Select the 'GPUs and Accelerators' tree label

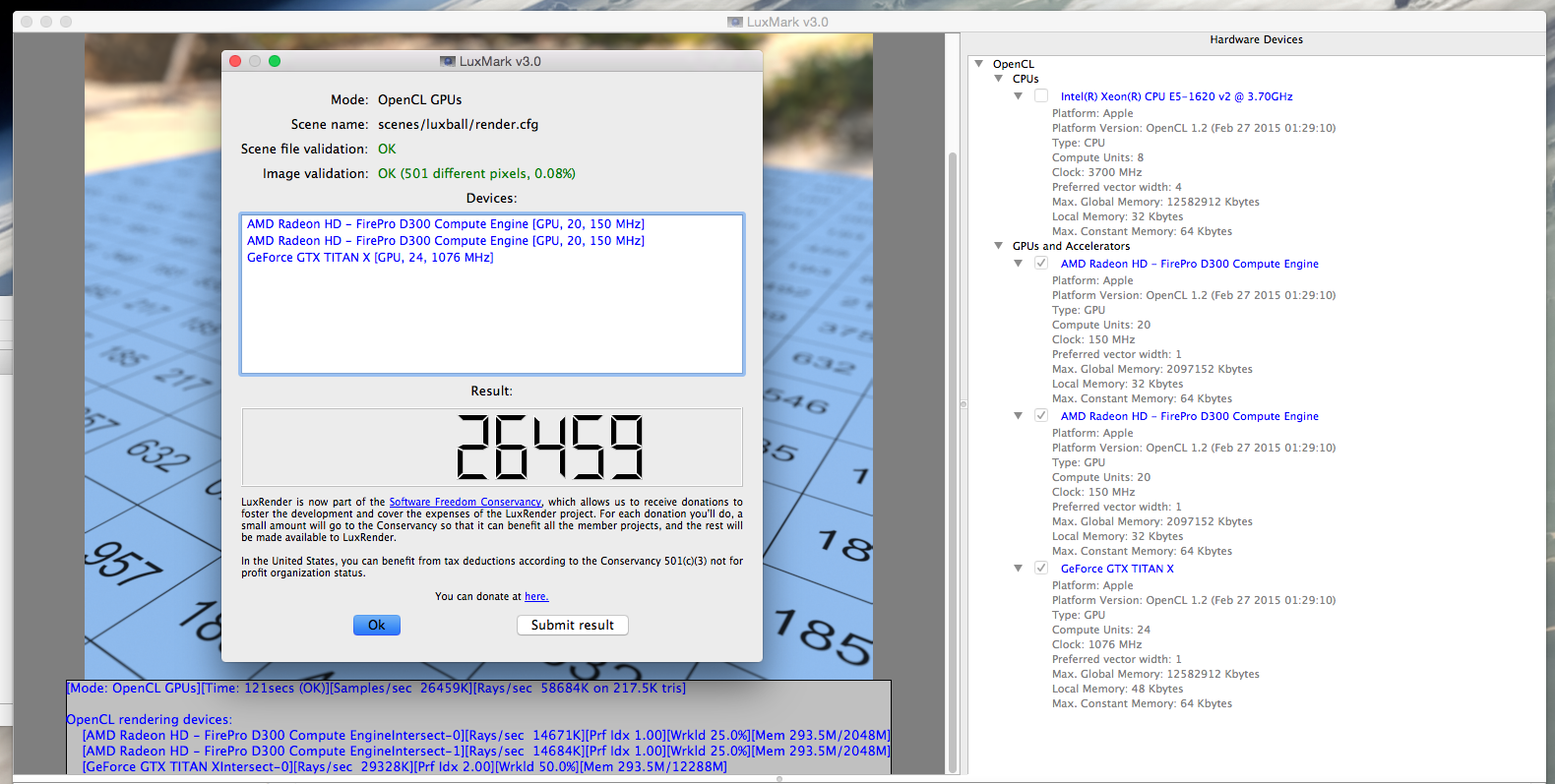tap(1071, 246)
